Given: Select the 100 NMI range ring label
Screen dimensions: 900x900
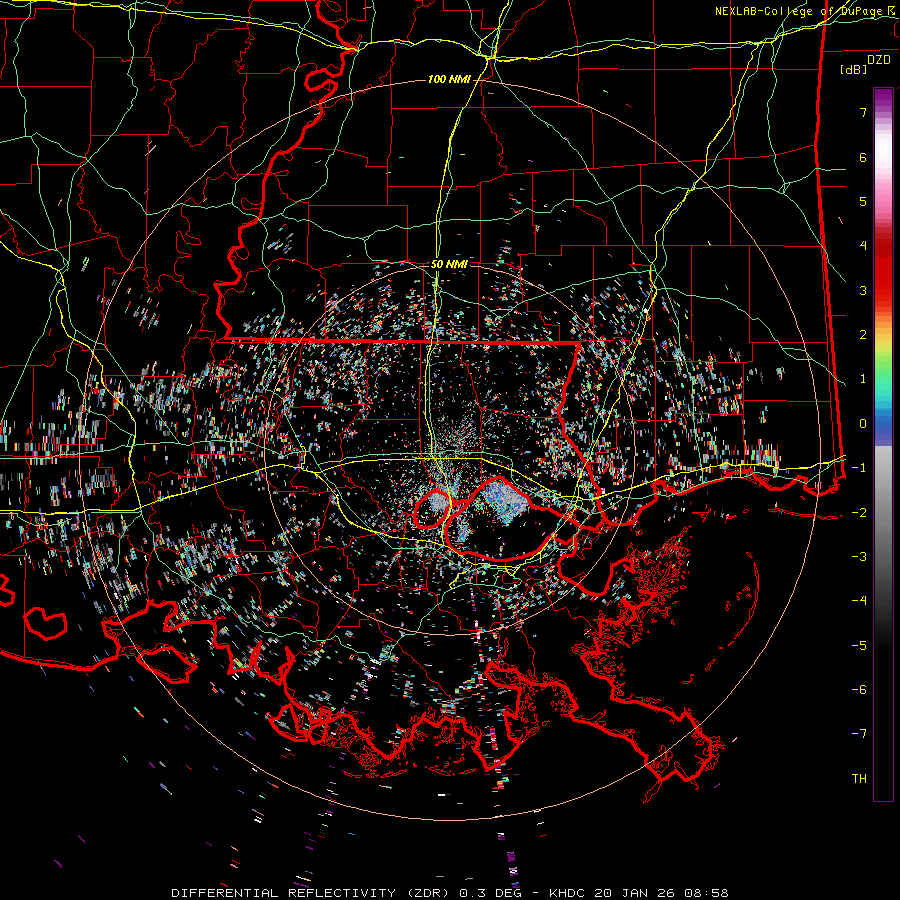Looking at the screenshot, I should point(449,79).
